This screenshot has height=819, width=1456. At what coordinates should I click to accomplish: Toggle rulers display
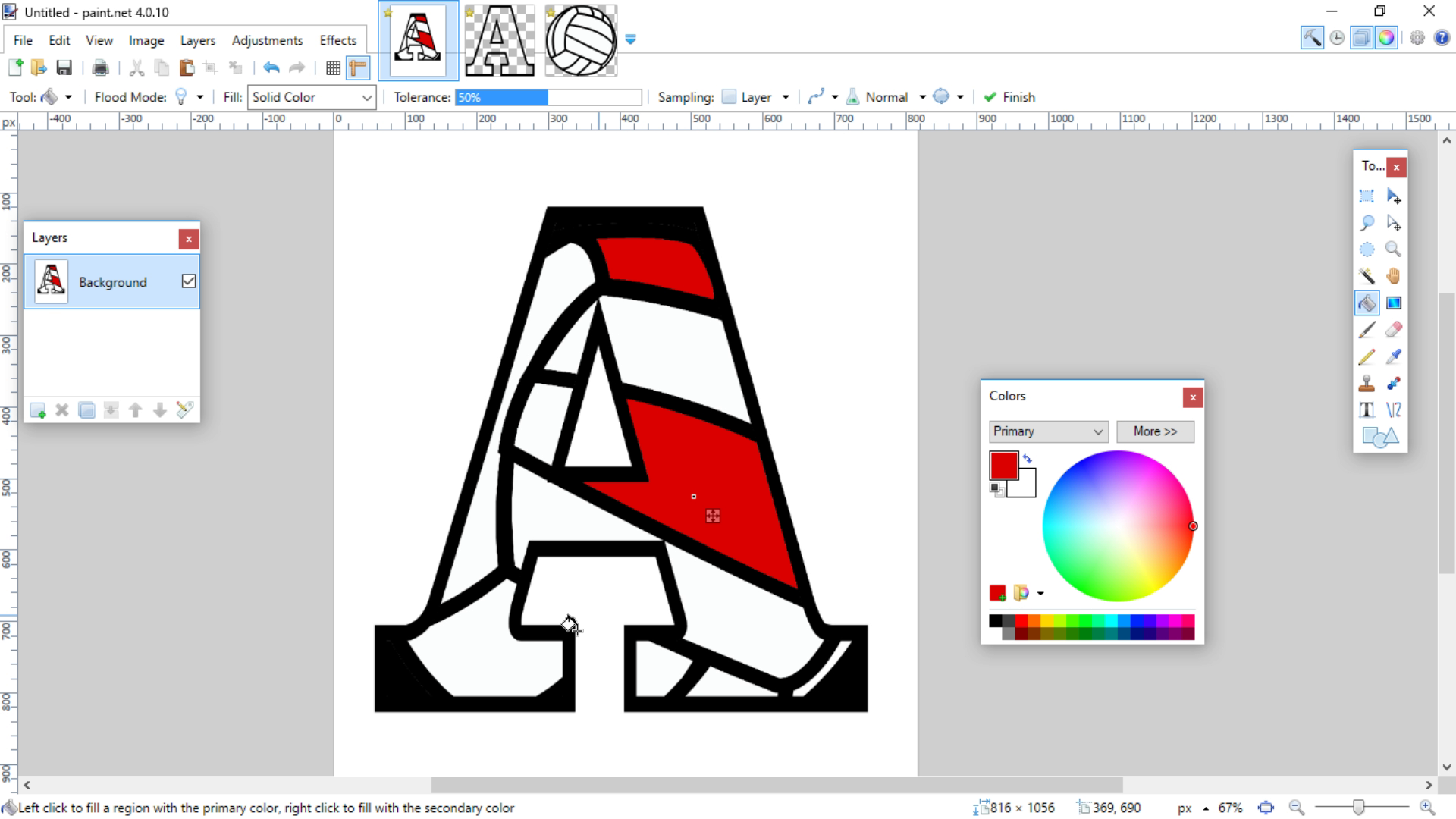click(x=358, y=67)
